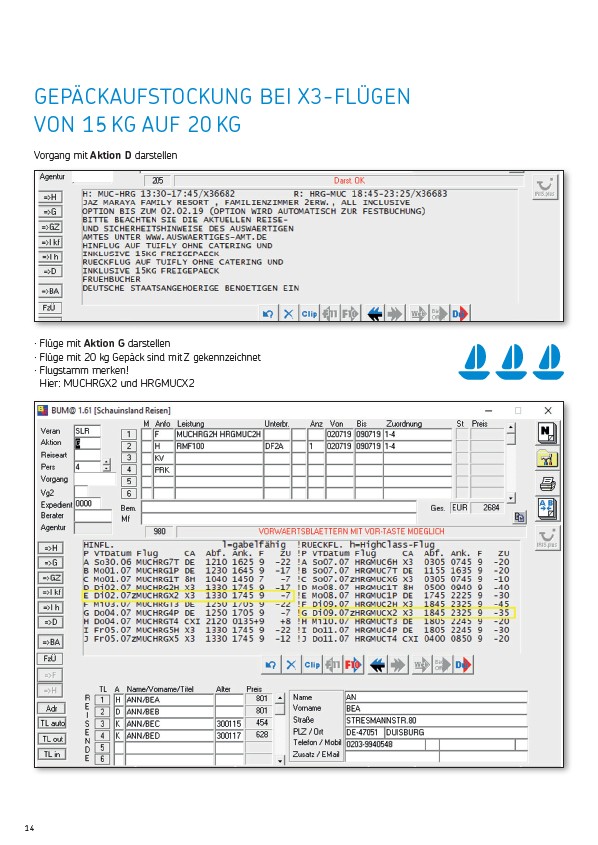598x845 pixels.
Task: Click the red F10 icon in the BUM@ window toolbar
Action: pos(353,665)
